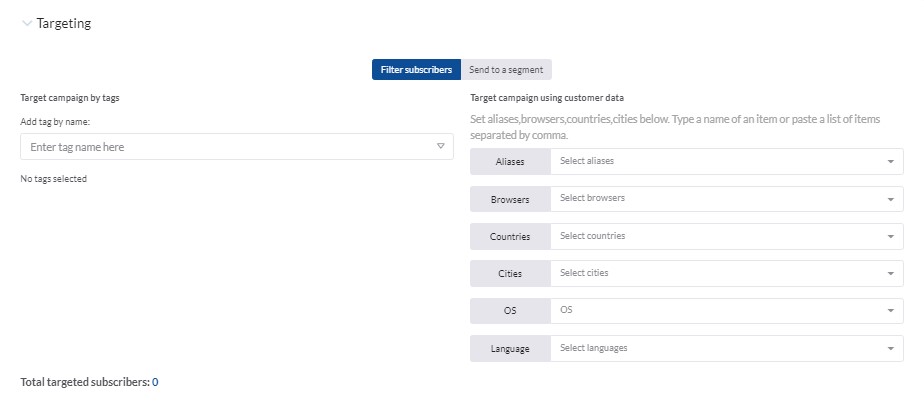This screenshot has height=406, width=924.
Task: Open the tag name dropdown triangle
Action: 440,146
